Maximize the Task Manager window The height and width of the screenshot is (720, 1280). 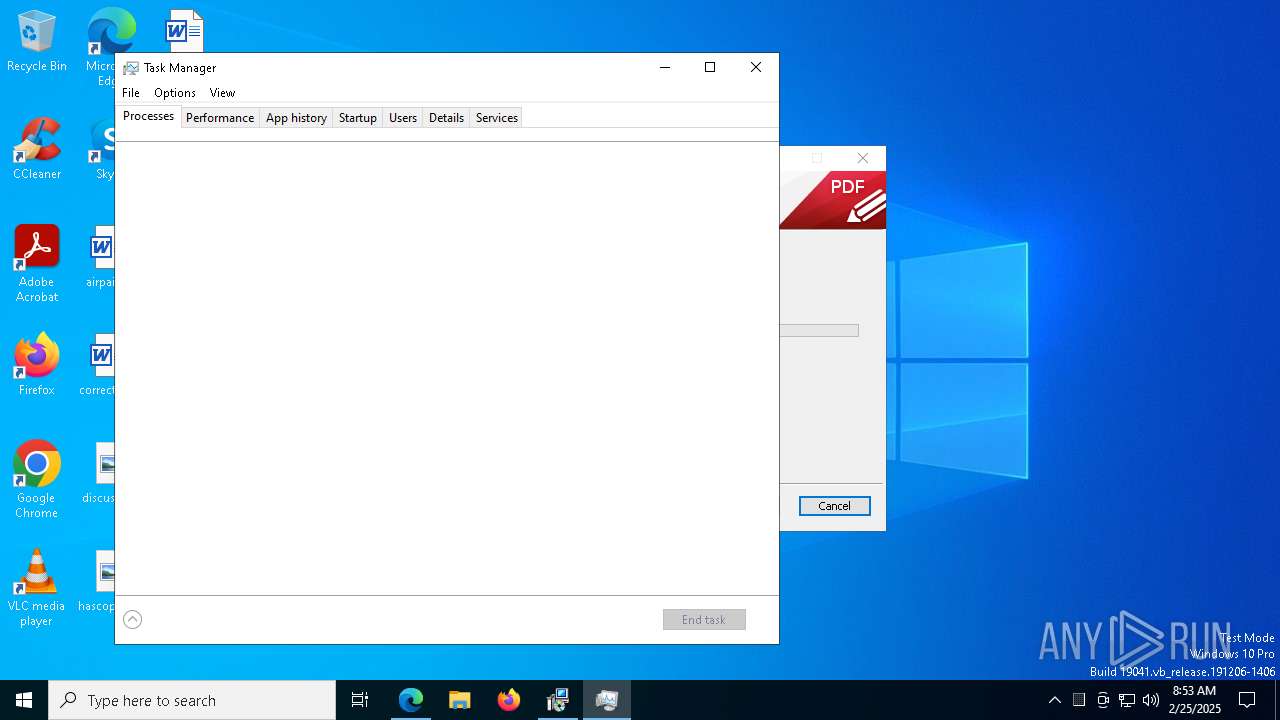click(710, 67)
